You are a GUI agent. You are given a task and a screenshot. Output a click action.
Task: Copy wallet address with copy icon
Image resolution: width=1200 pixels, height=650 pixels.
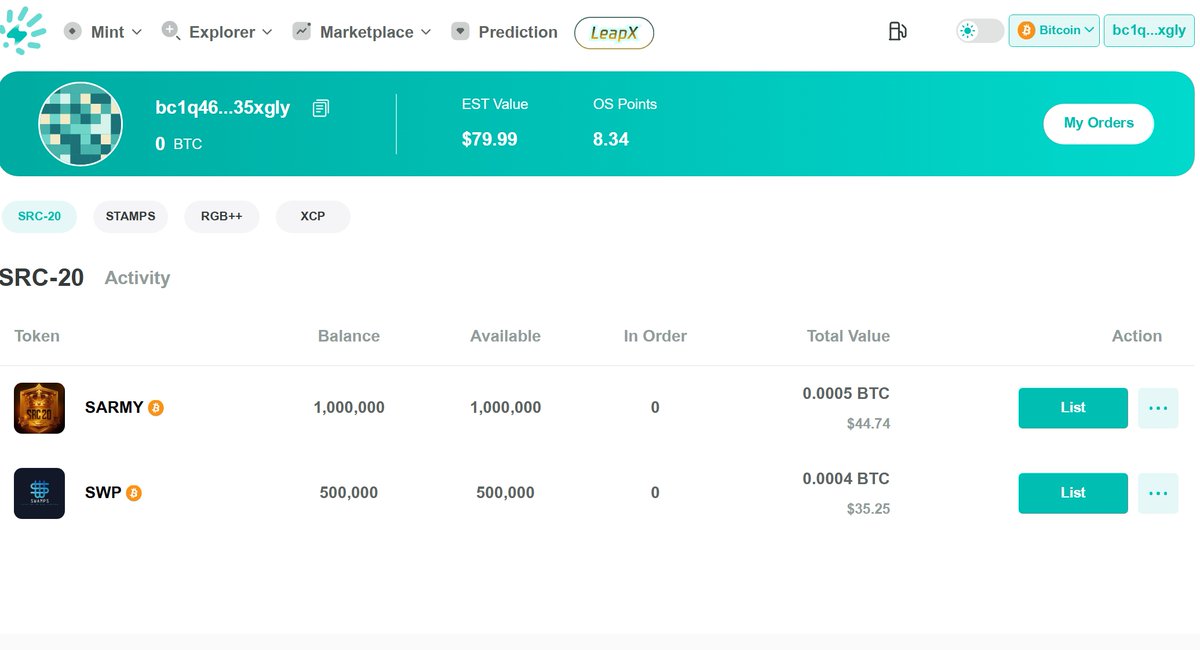point(320,108)
